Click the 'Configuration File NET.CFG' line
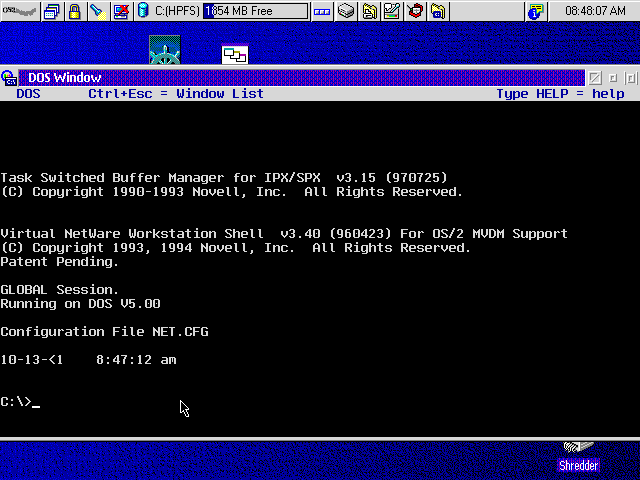 [104, 332]
